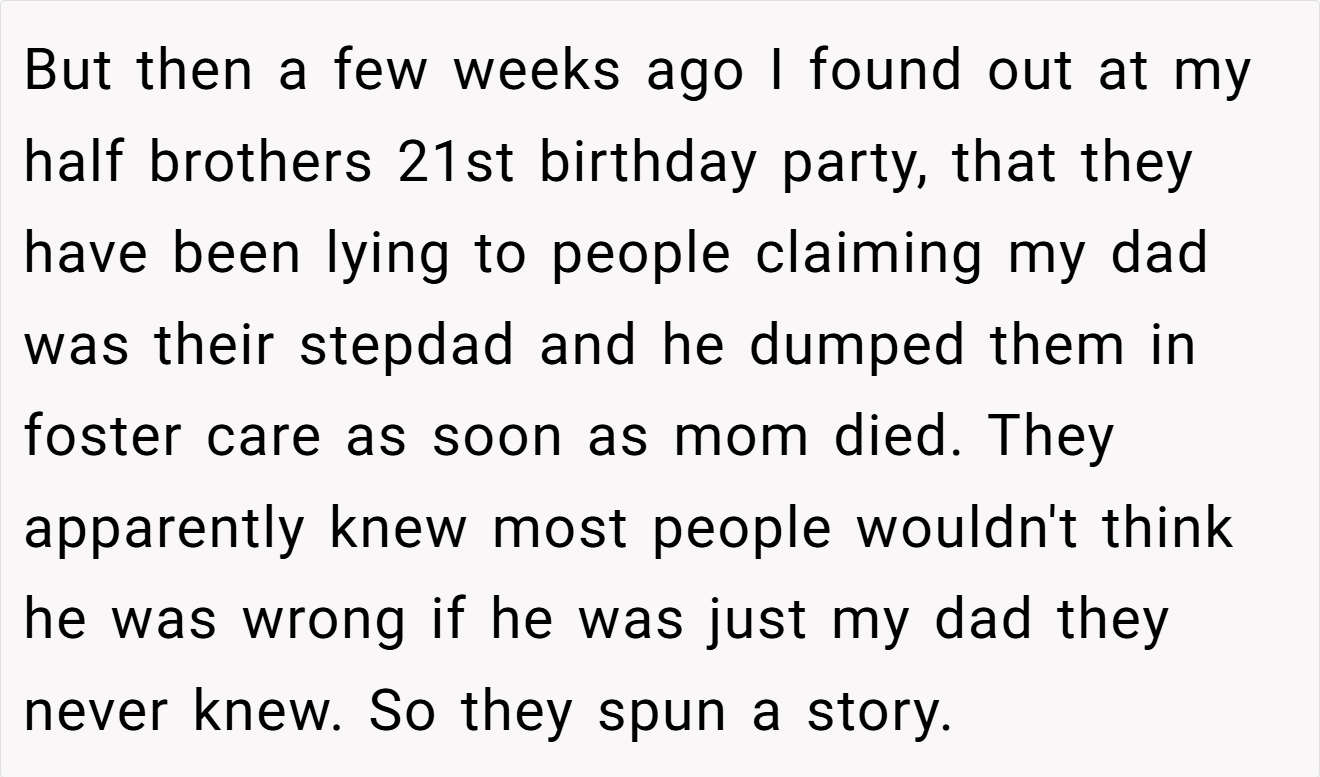The width and height of the screenshot is (1320, 777).
Task: Click the word "claiming"
Action: (868, 256)
